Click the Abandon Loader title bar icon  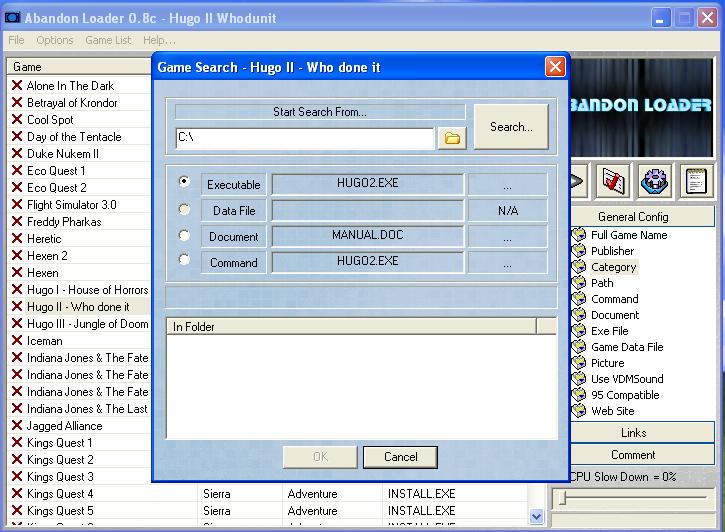click(12, 18)
